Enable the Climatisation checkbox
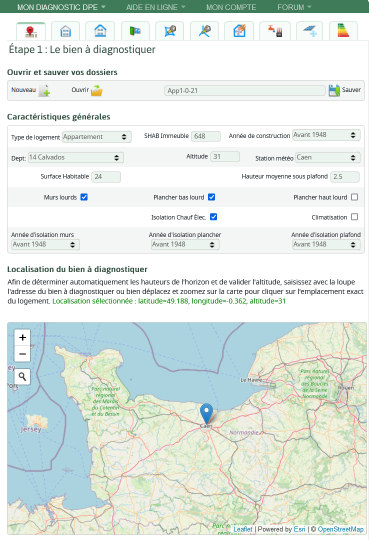Viewport: 369px width, 540px height. tap(355, 217)
